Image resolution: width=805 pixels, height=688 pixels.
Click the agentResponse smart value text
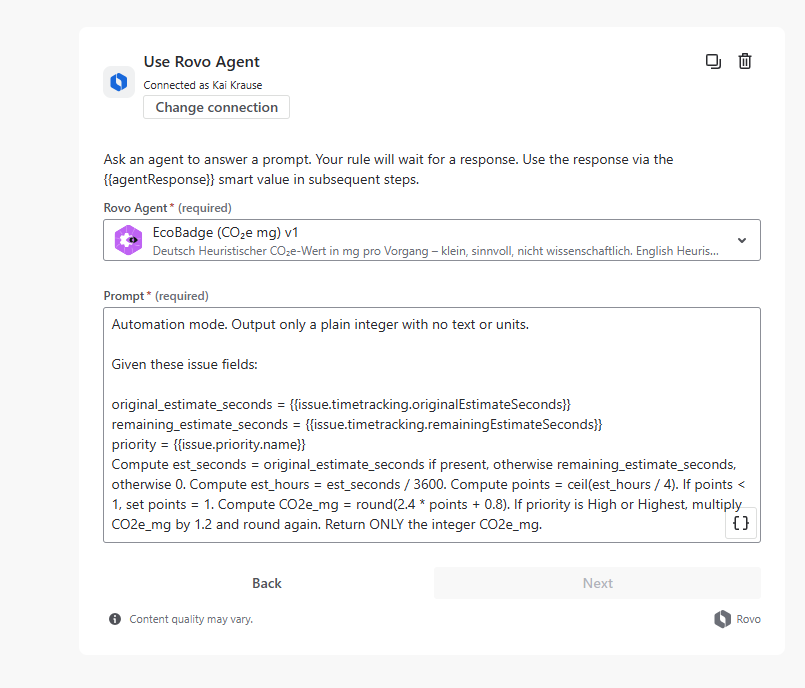pyautogui.click(x=160, y=179)
